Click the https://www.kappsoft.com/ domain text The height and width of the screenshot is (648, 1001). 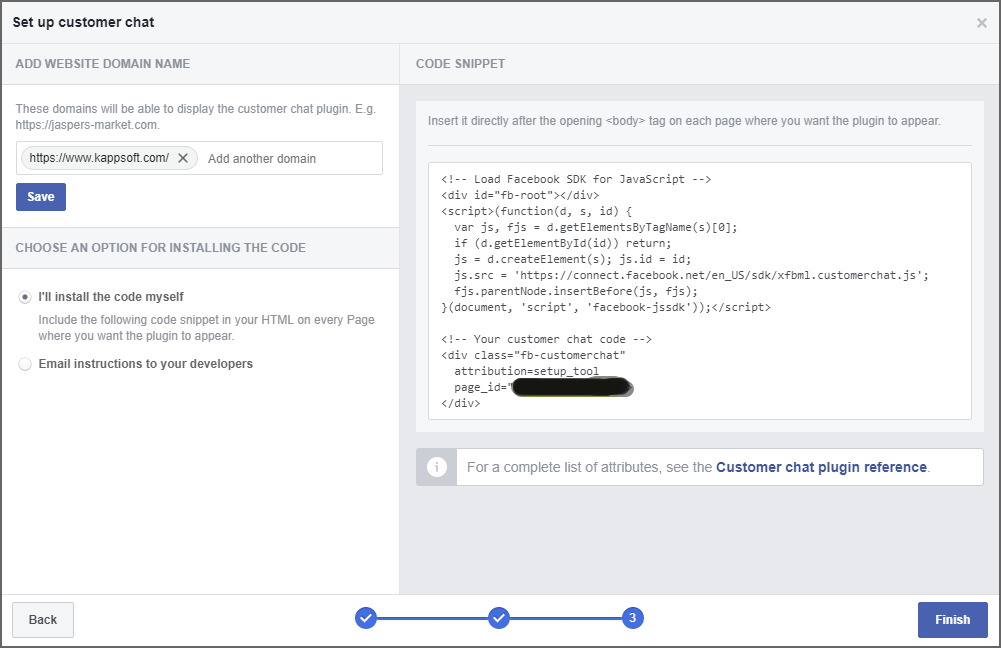coord(99,158)
